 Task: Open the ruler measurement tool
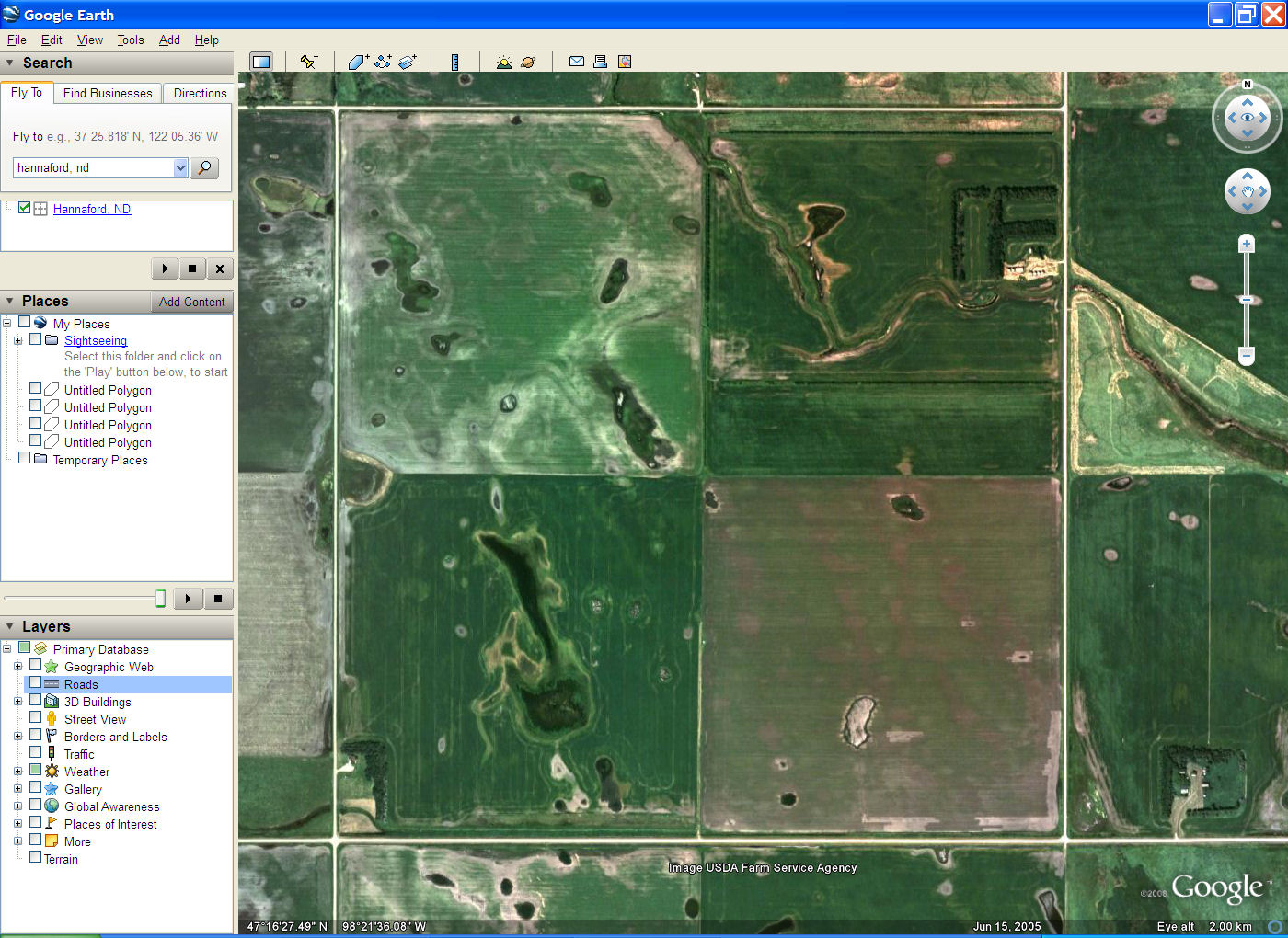point(454,62)
